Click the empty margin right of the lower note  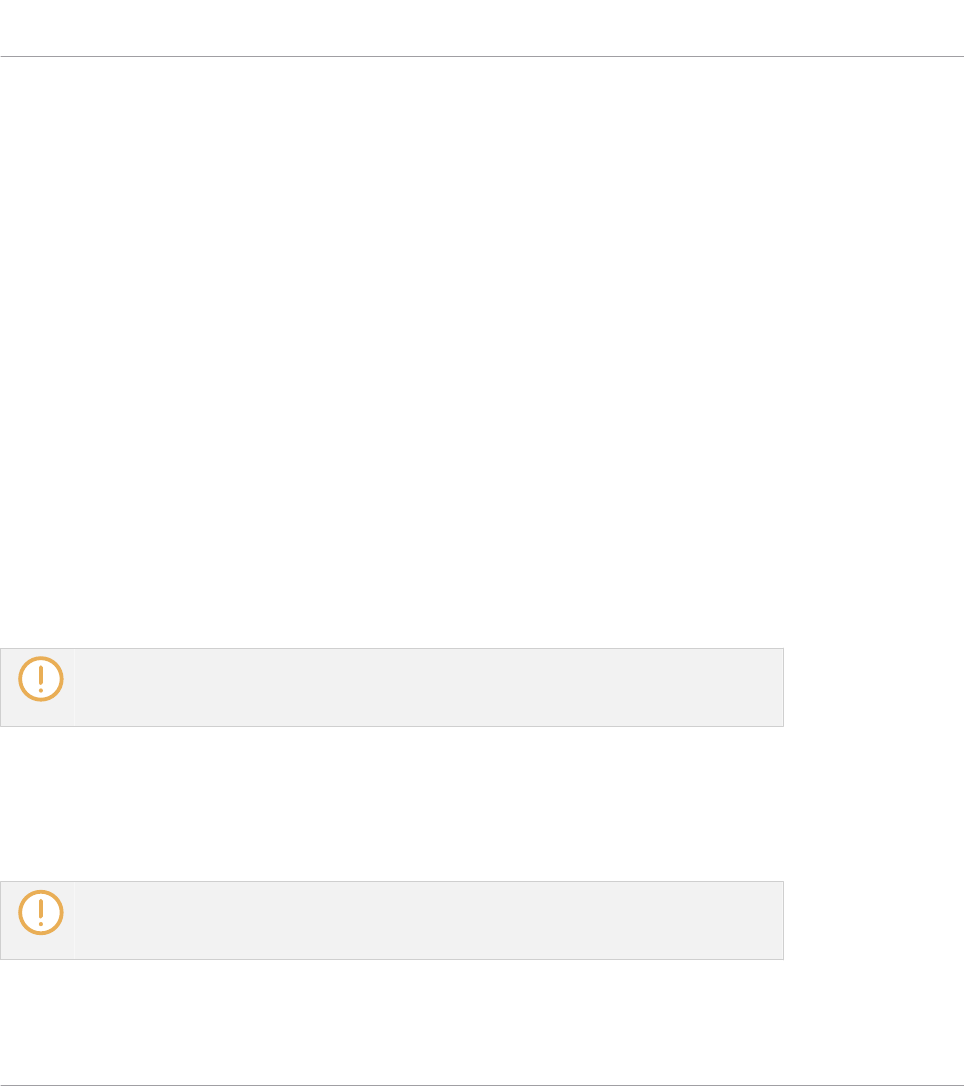click(870, 920)
